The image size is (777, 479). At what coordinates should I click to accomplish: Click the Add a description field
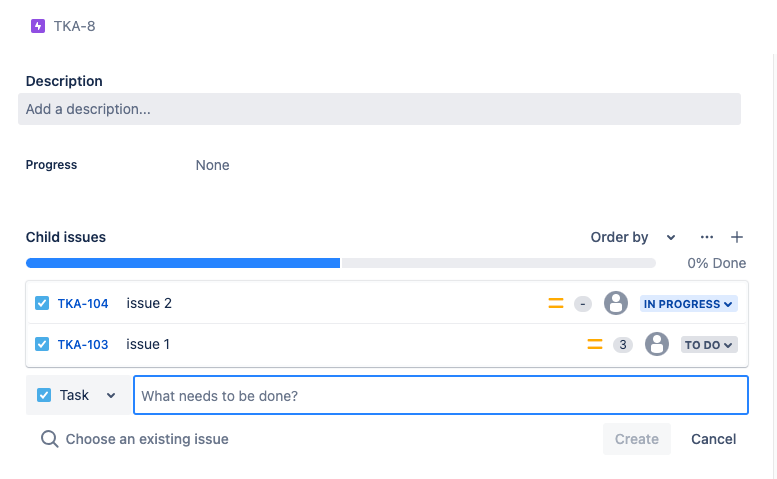[379, 109]
